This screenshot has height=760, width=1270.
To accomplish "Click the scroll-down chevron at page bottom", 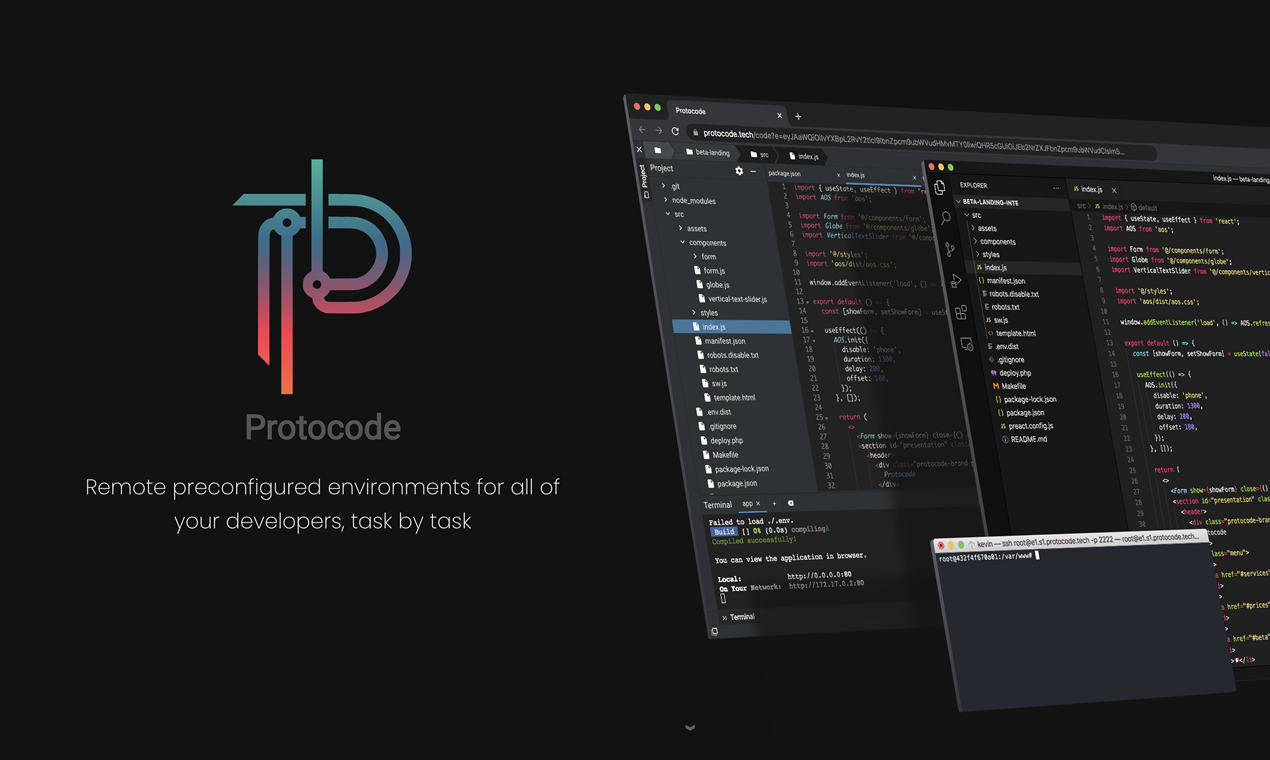I will click(690, 728).
